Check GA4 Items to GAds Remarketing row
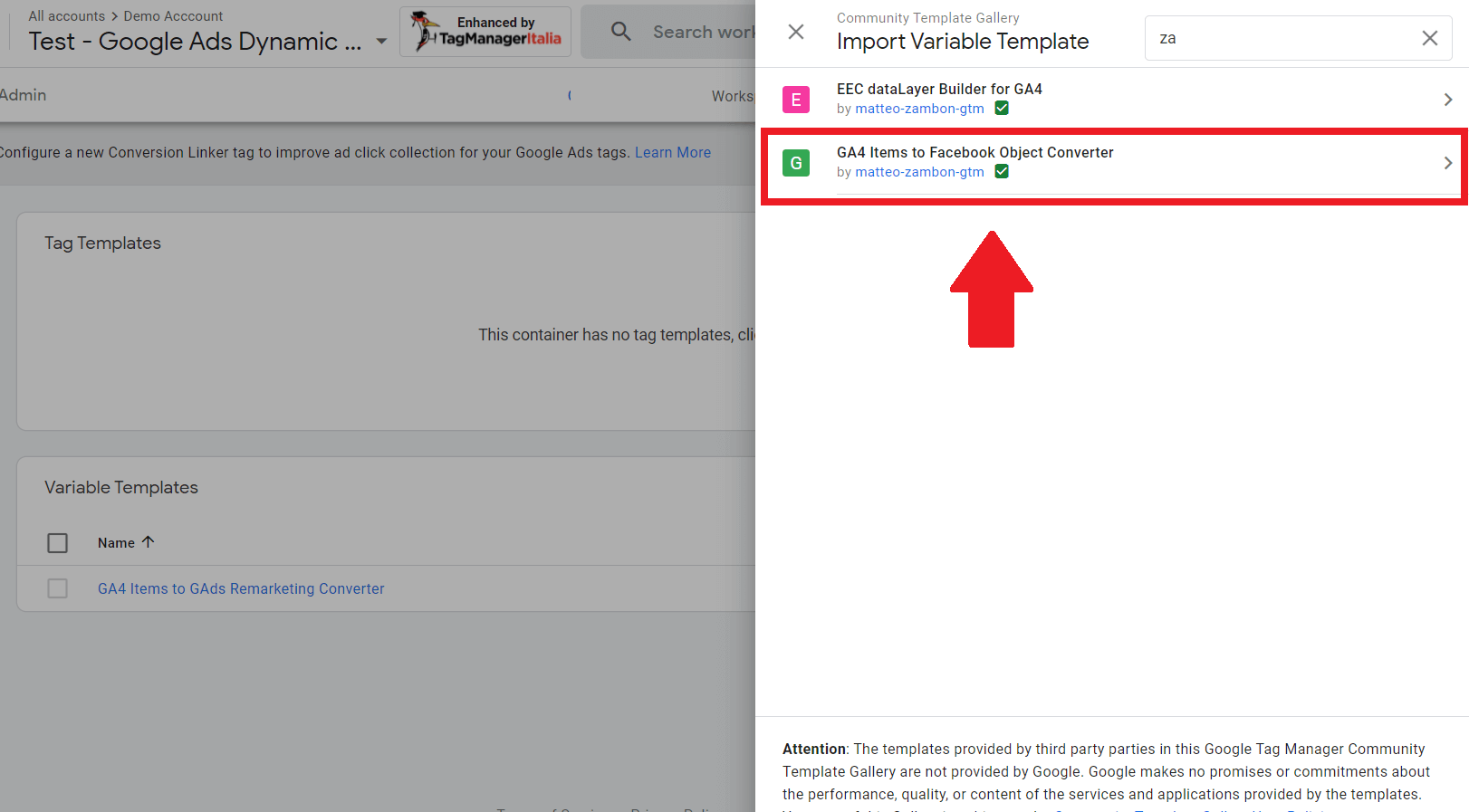 [57, 588]
